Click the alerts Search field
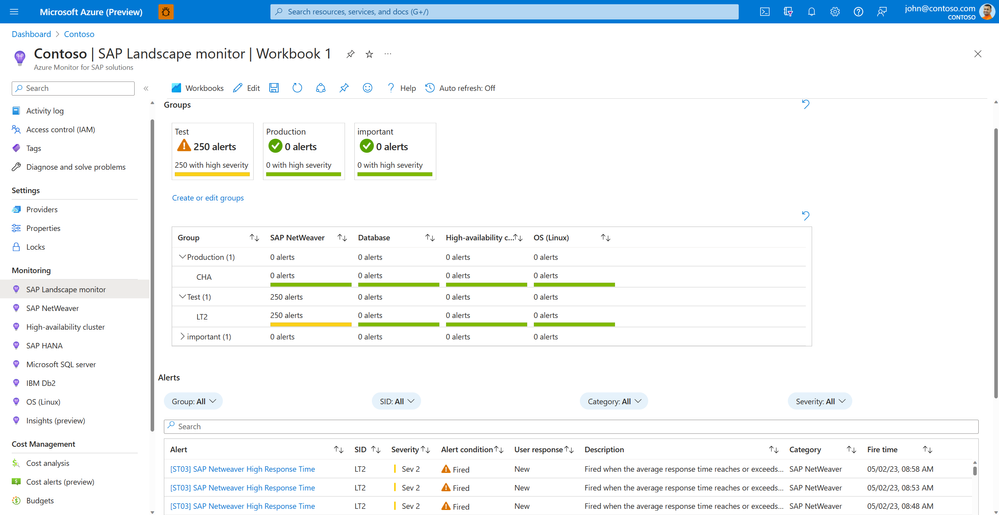The image size is (999, 515). (571, 426)
